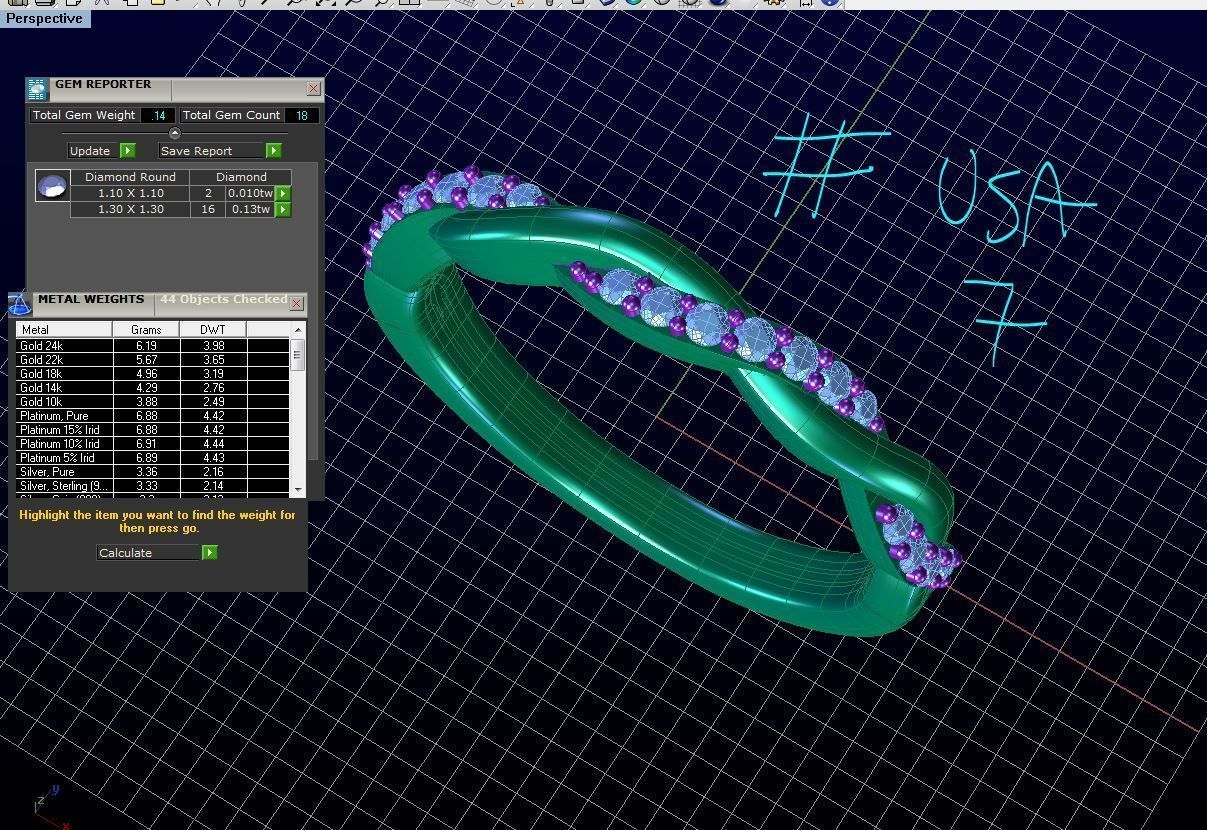Select the Silver, Sterling row
Image resolution: width=1207 pixels, height=830 pixels.
152,486
